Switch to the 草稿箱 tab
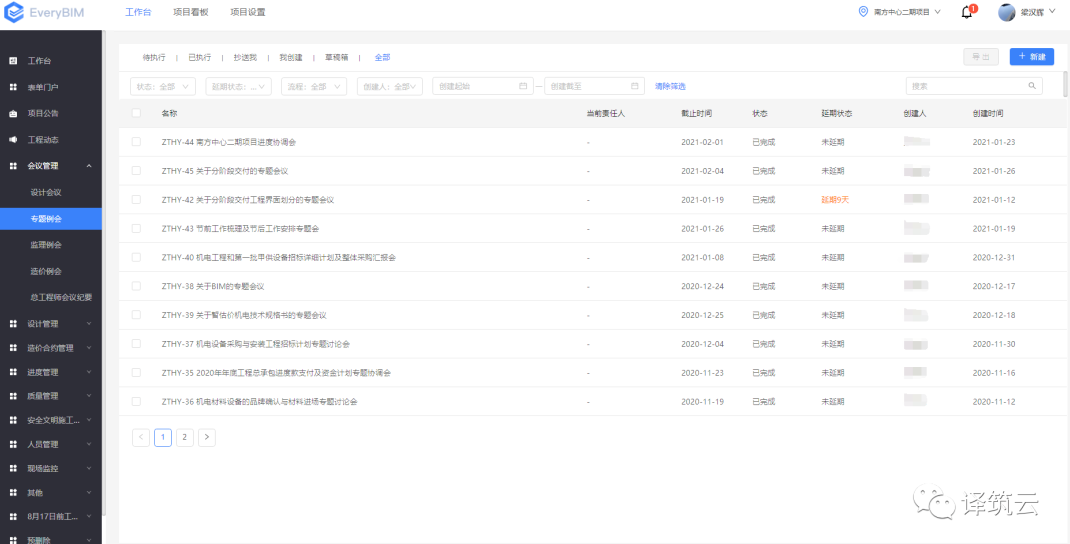1070x544 pixels. [336, 58]
